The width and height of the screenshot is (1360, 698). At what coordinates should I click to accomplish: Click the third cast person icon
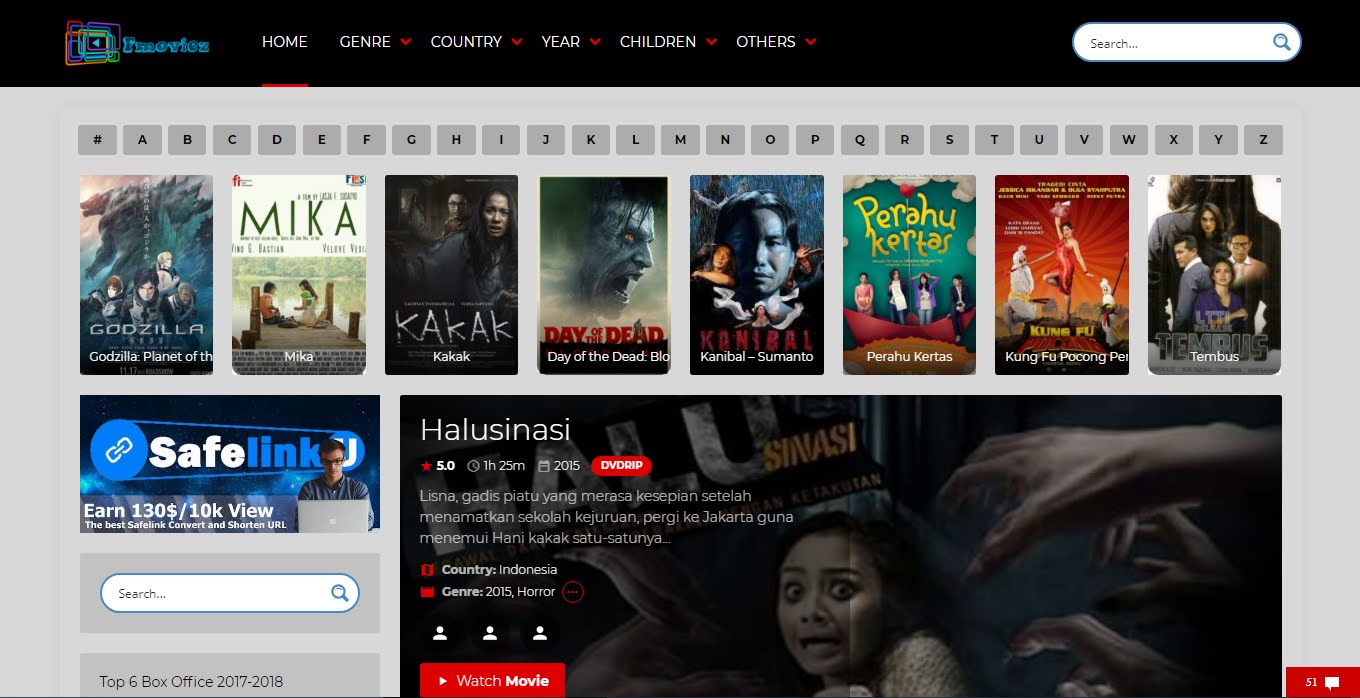tap(540, 633)
